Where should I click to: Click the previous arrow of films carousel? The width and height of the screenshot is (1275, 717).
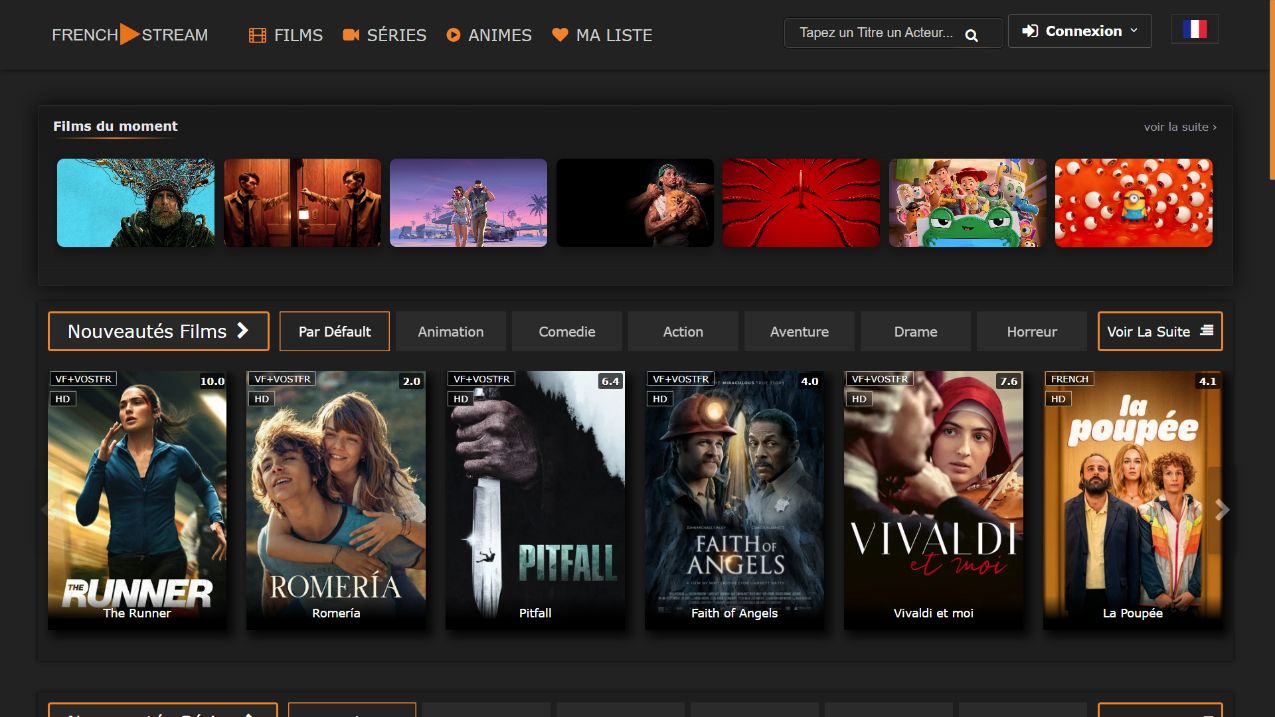click(x=45, y=510)
